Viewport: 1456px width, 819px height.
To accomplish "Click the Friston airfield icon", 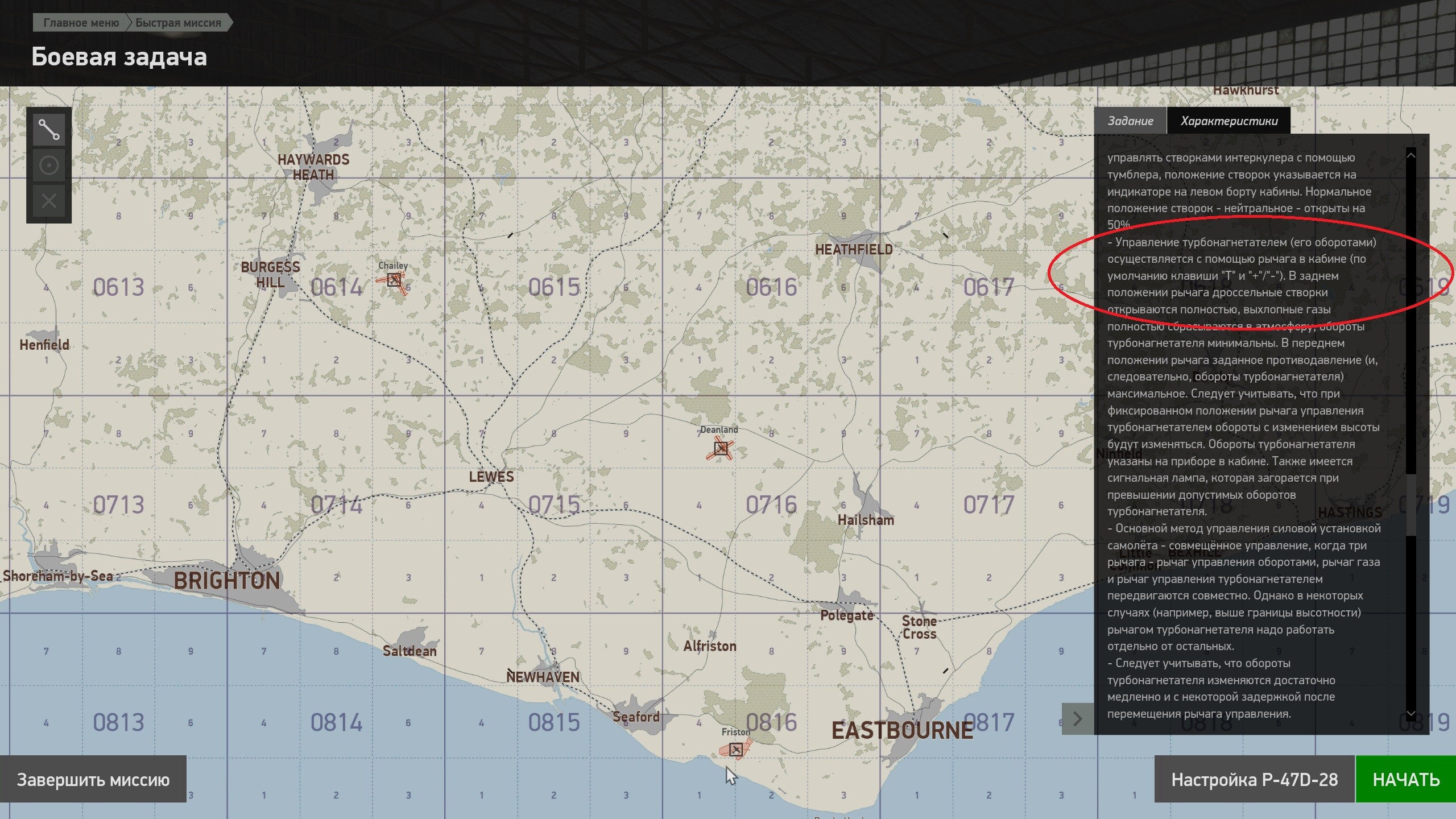I will click(736, 750).
